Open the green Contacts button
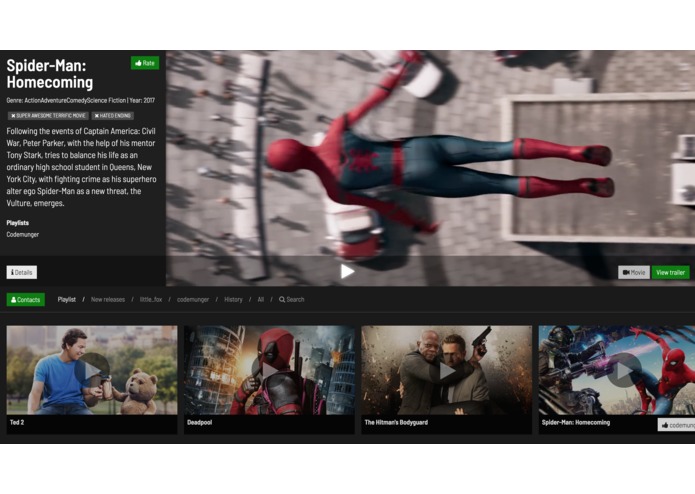This screenshot has height=494, width=695. tap(26, 300)
